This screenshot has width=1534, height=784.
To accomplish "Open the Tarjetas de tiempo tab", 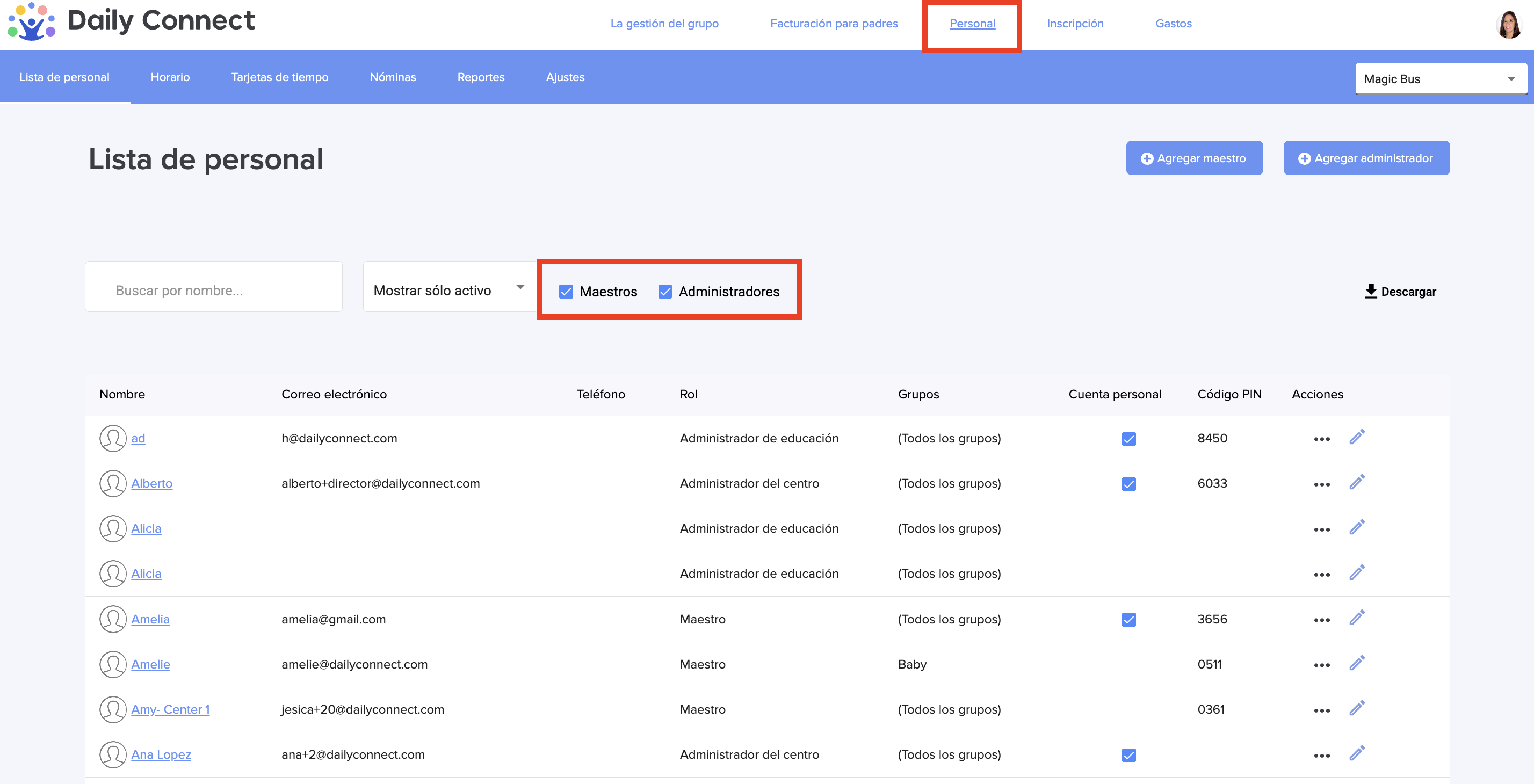I will click(279, 77).
